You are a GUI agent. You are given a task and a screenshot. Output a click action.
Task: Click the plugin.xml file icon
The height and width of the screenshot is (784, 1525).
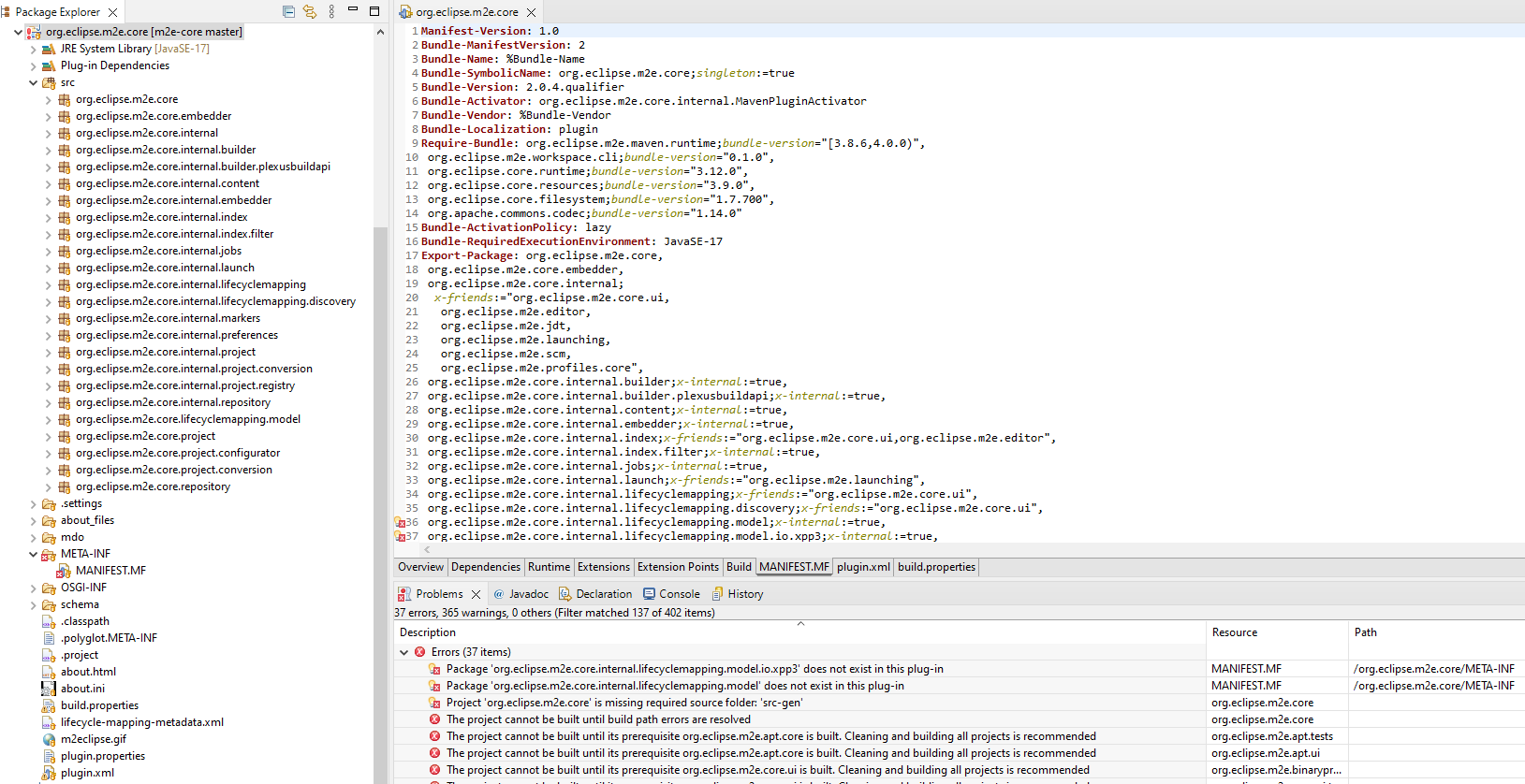coord(49,773)
